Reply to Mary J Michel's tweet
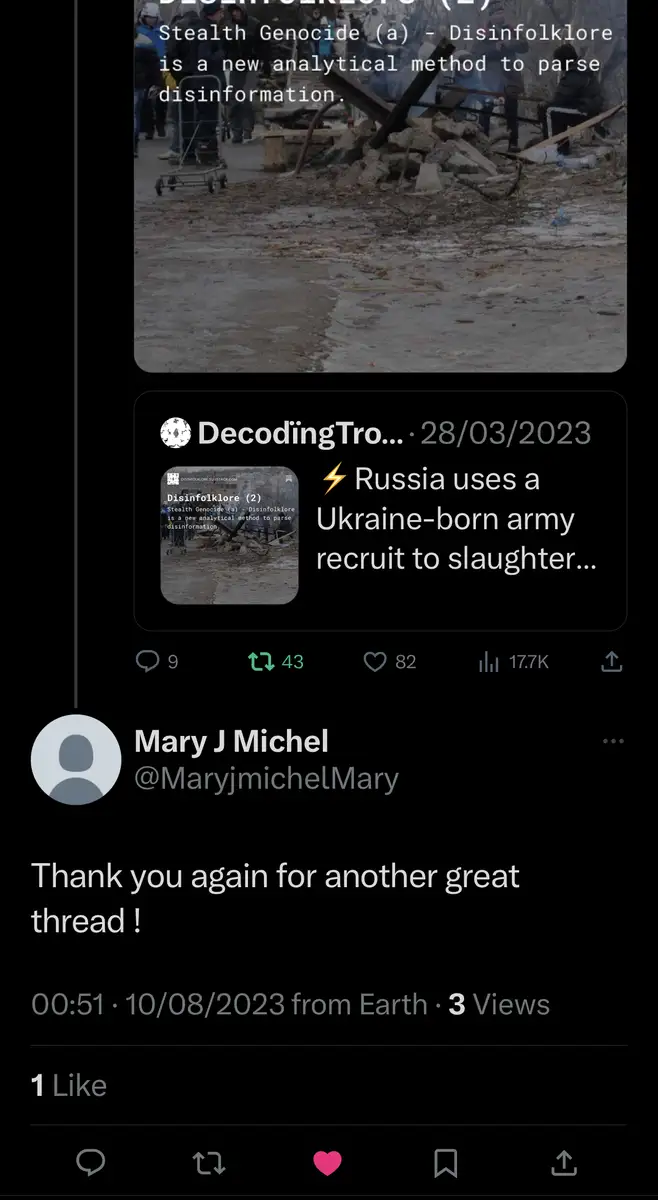The width and height of the screenshot is (658, 1200). [x=92, y=1162]
